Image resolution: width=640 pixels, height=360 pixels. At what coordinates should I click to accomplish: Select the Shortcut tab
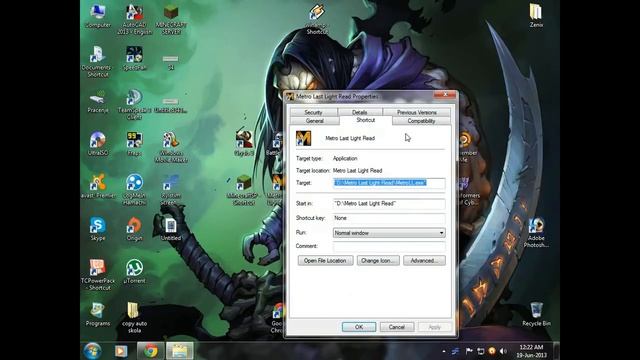pos(366,120)
